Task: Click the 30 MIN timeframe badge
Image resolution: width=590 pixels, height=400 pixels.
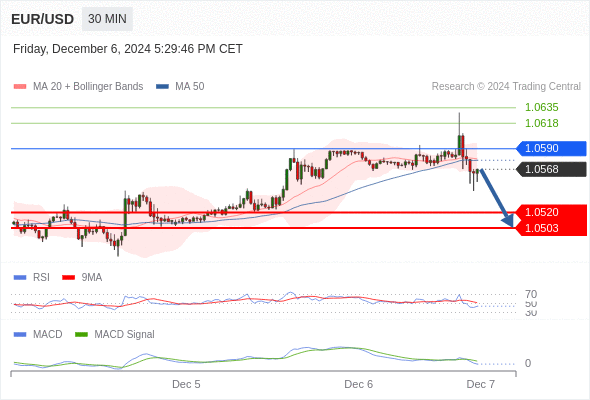Action: (x=107, y=19)
